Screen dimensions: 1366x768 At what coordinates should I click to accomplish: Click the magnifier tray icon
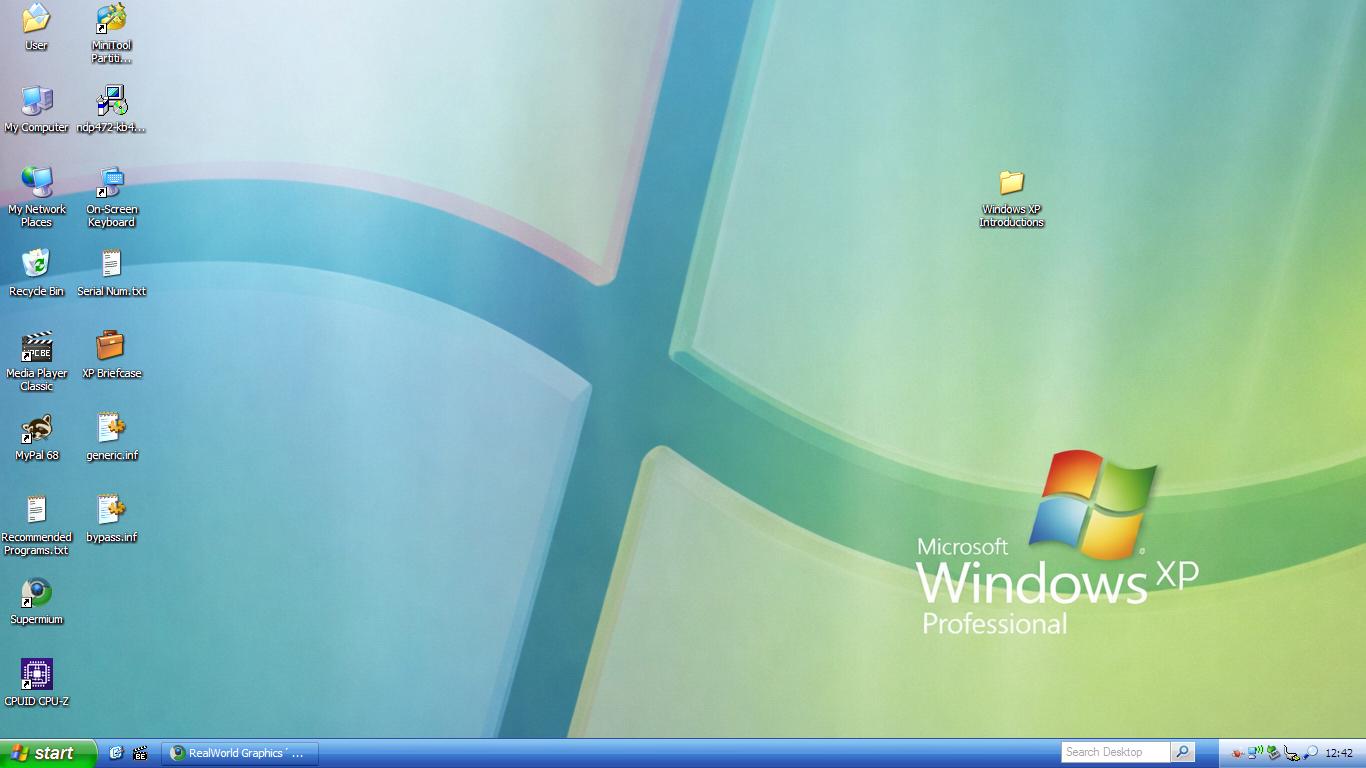coord(1310,753)
